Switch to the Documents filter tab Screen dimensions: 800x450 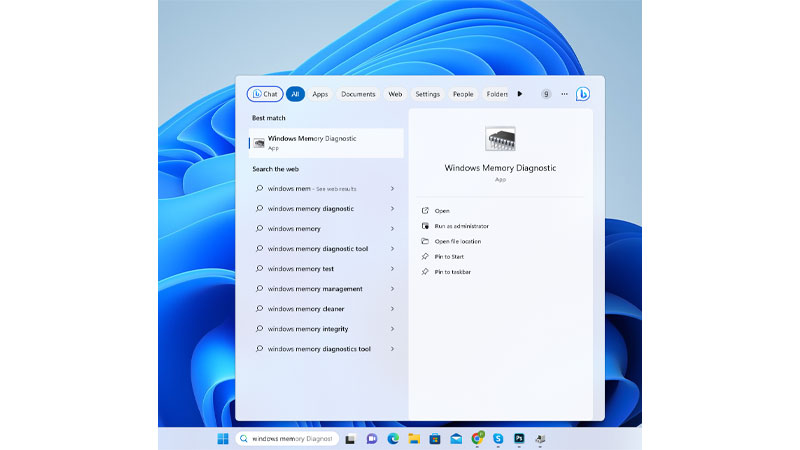358,94
